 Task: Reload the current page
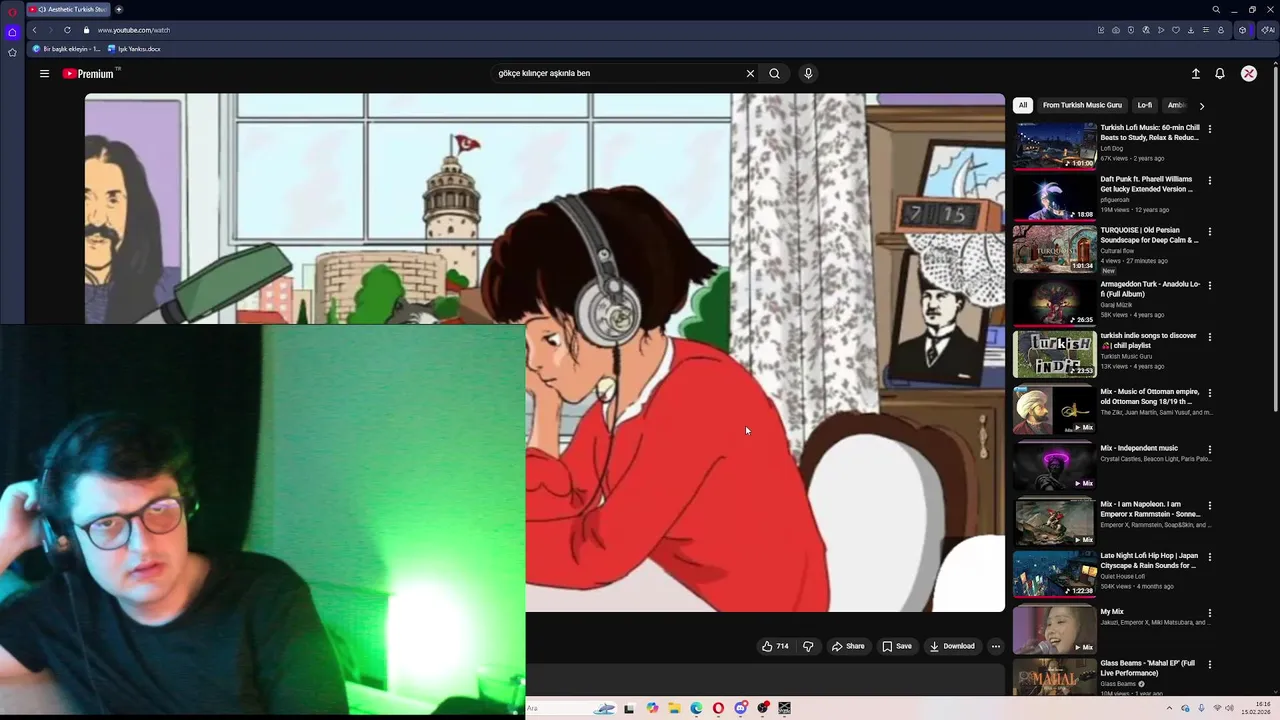67,30
